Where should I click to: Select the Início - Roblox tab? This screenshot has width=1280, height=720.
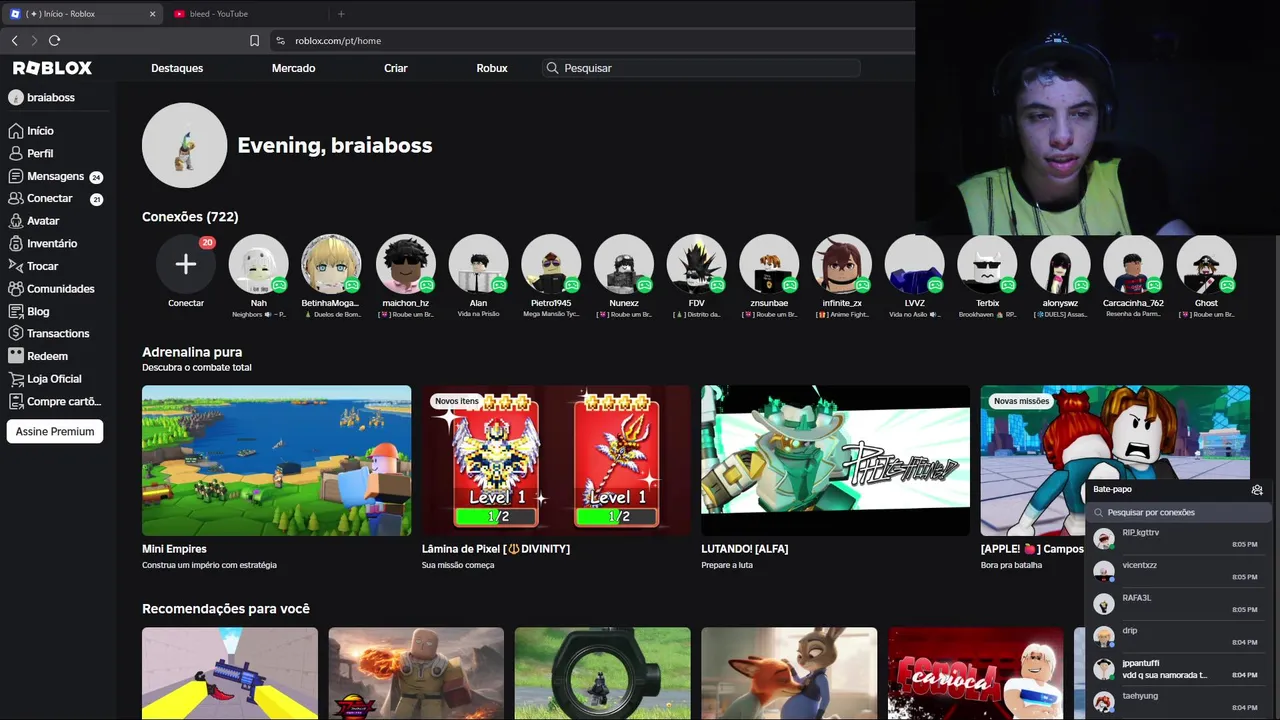tap(82, 14)
